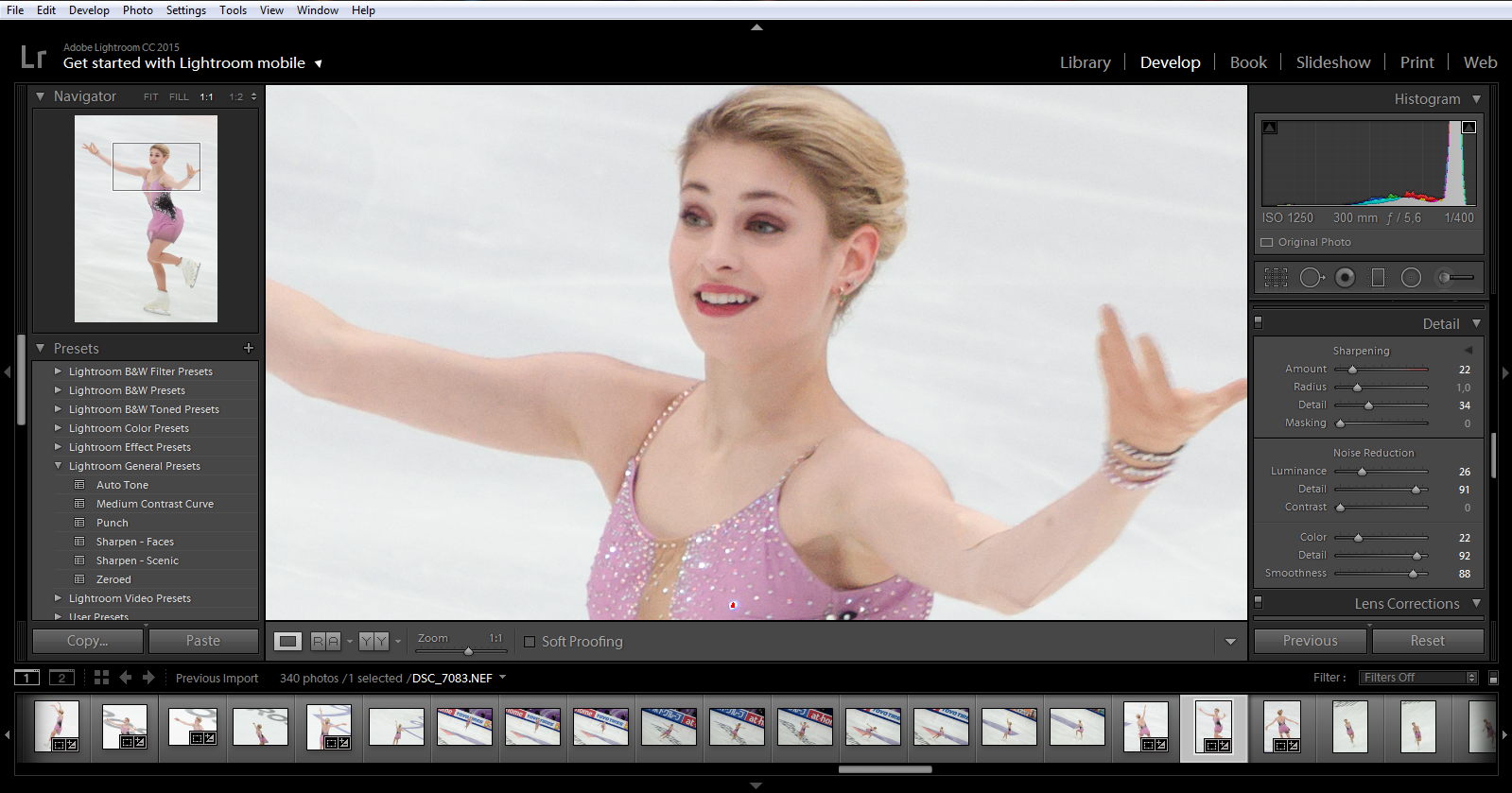Expand Lightroom Color Presets folder
The image size is (1512, 793).
coord(59,428)
